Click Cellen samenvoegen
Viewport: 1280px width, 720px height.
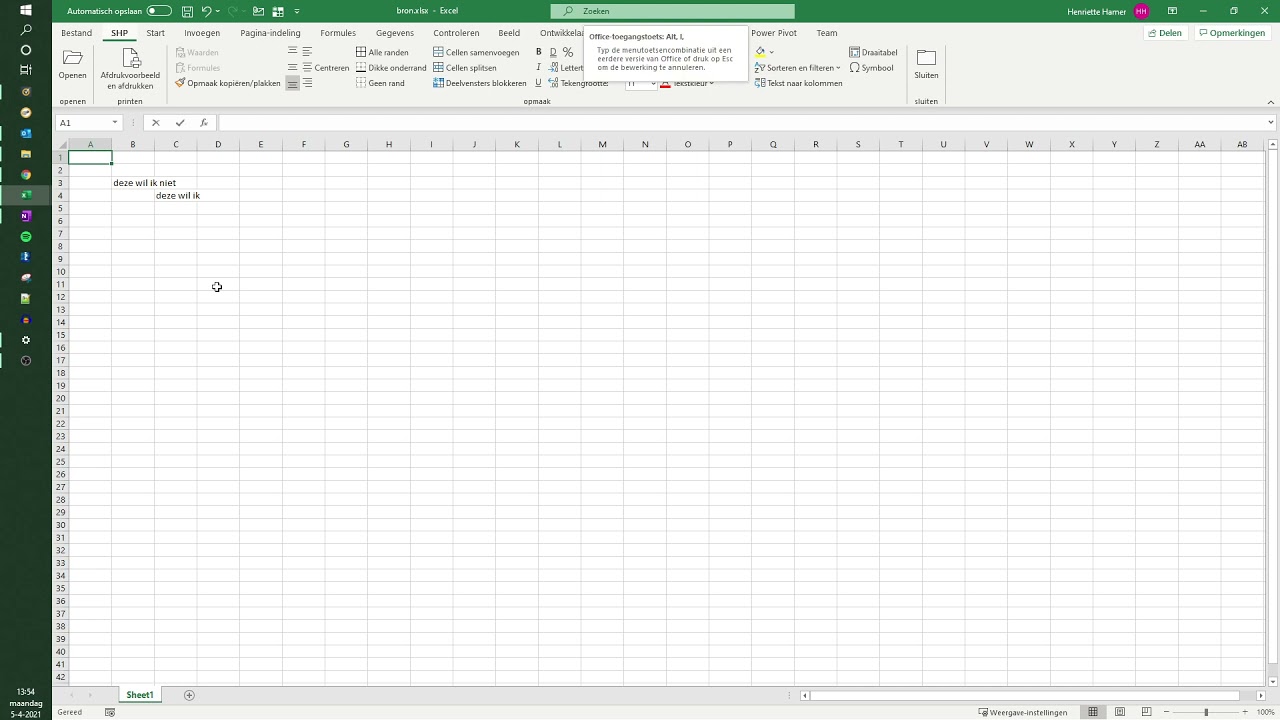point(476,52)
